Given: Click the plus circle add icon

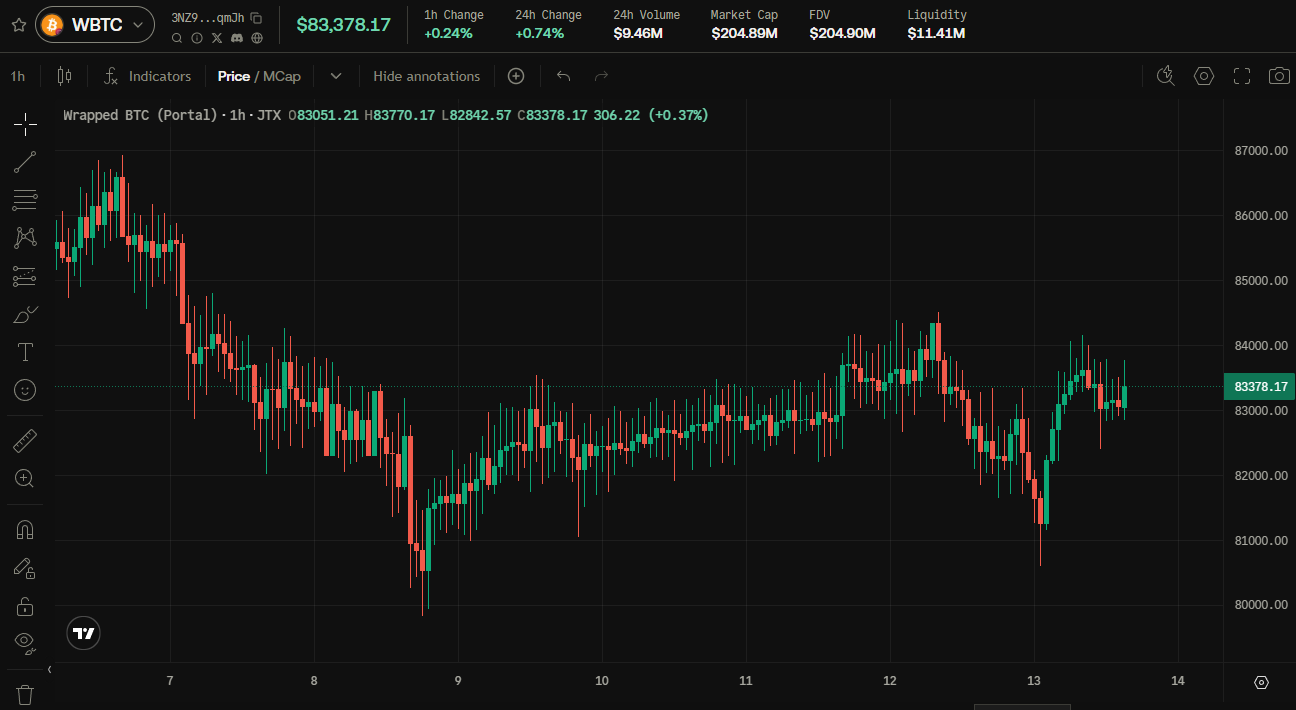Looking at the screenshot, I should click(x=516, y=76).
